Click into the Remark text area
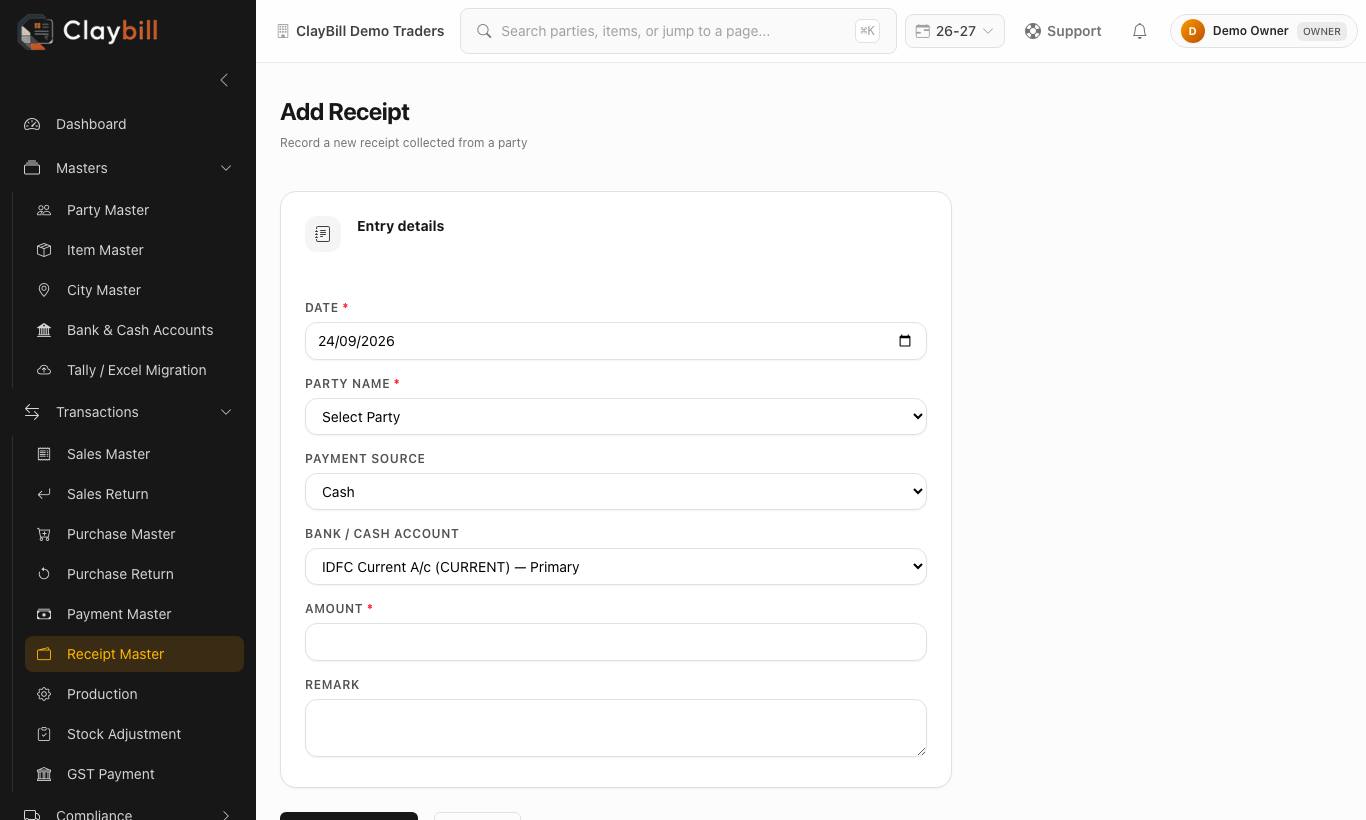 click(616, 728)
